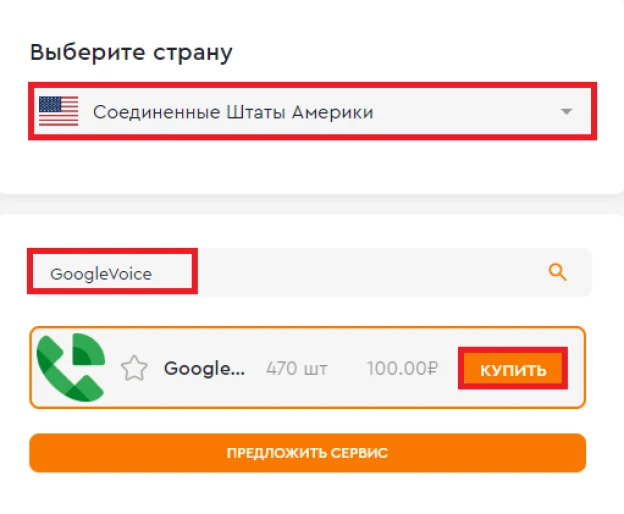
Task: Click the dropdown arrow in the country selector
Action: (566, 111)
